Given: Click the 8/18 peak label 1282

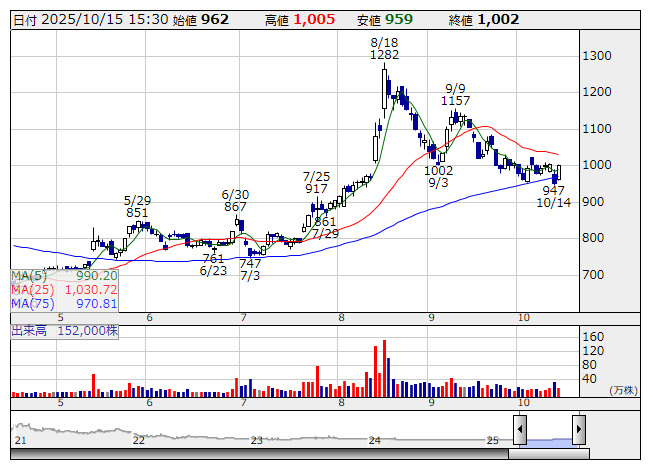Looking at the screenshot, I should (x=384, y=55).
